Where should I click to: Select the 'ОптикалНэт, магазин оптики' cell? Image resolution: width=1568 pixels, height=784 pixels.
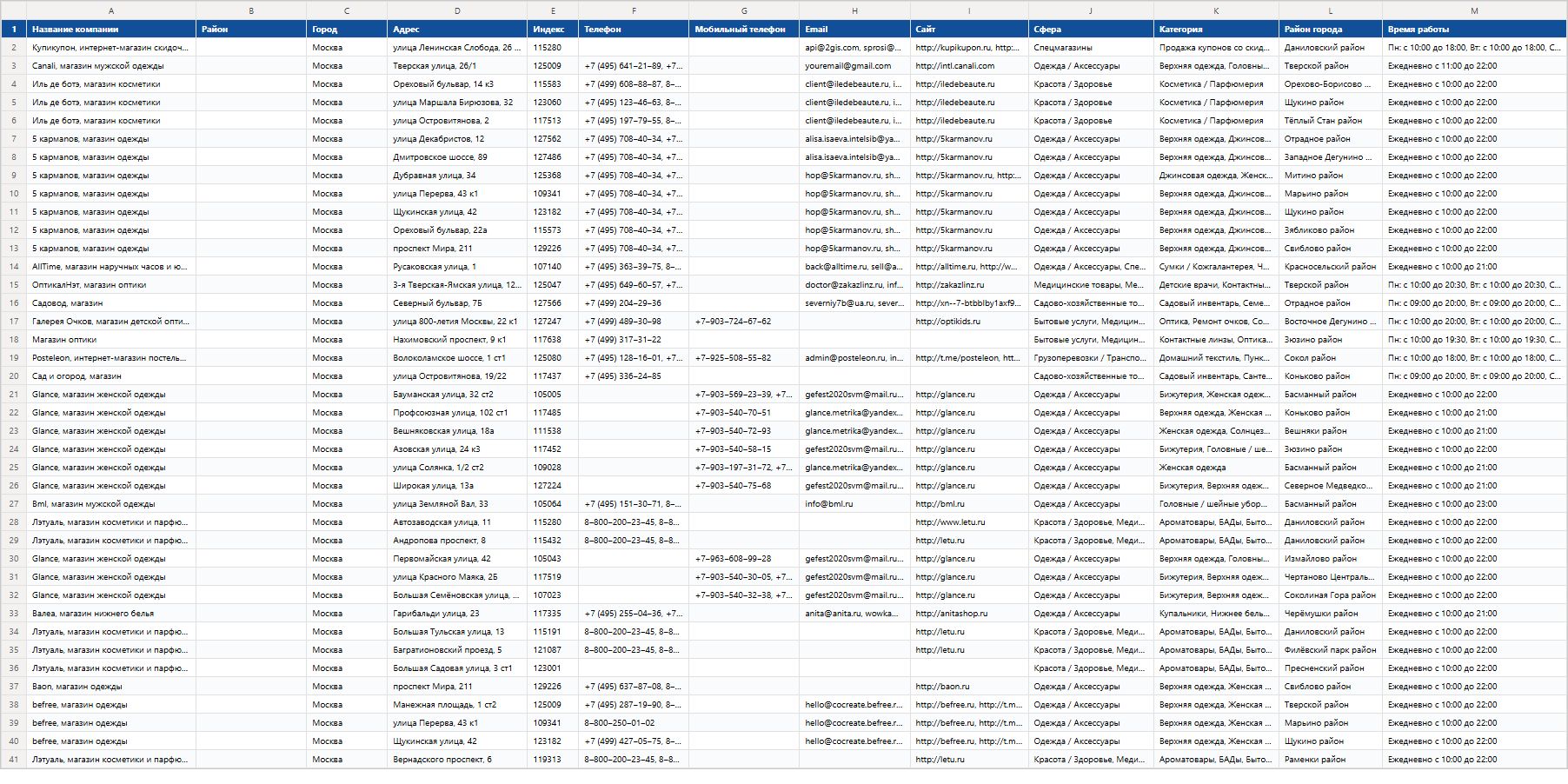point(111,285)
